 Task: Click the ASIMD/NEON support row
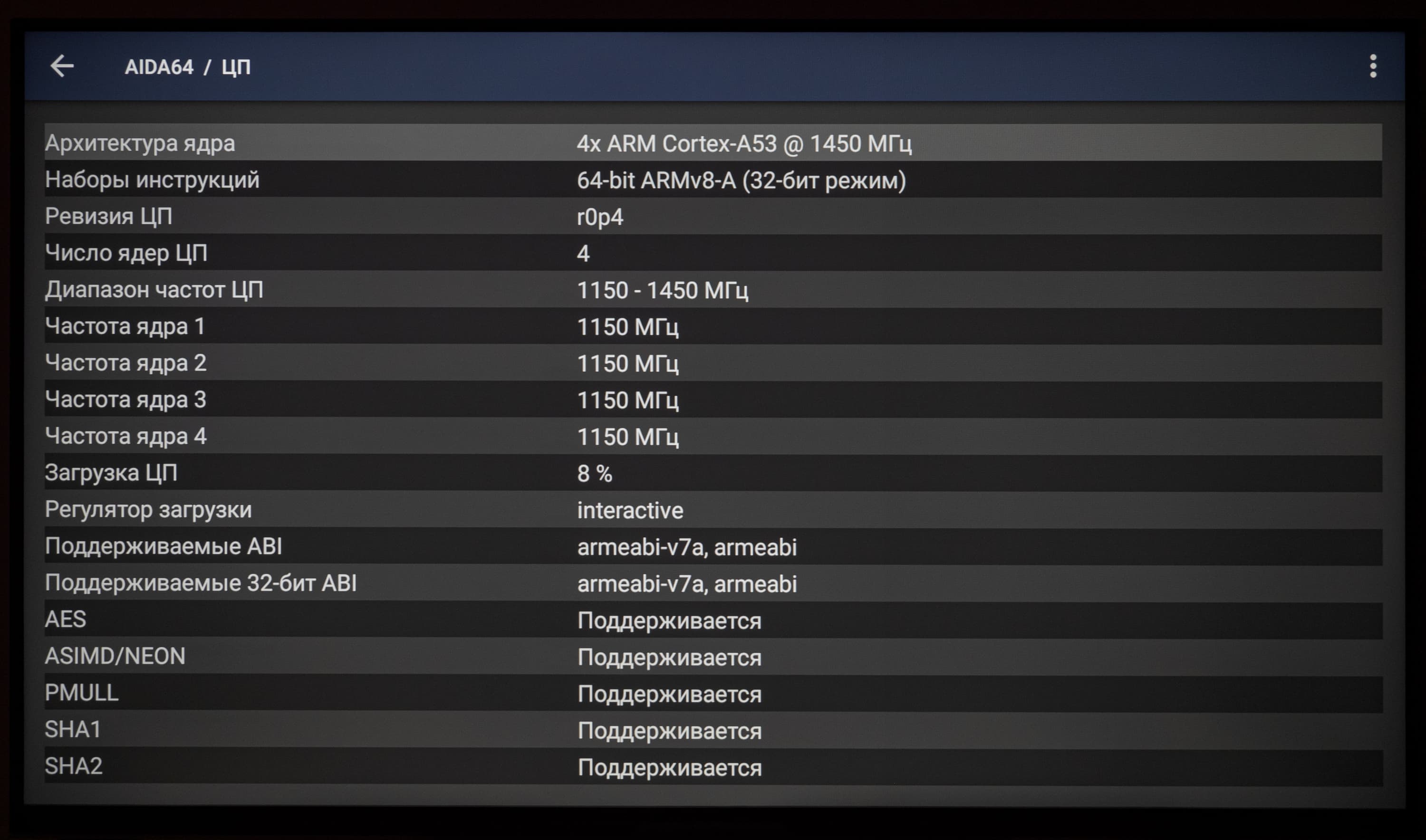(x=713, y=657)
